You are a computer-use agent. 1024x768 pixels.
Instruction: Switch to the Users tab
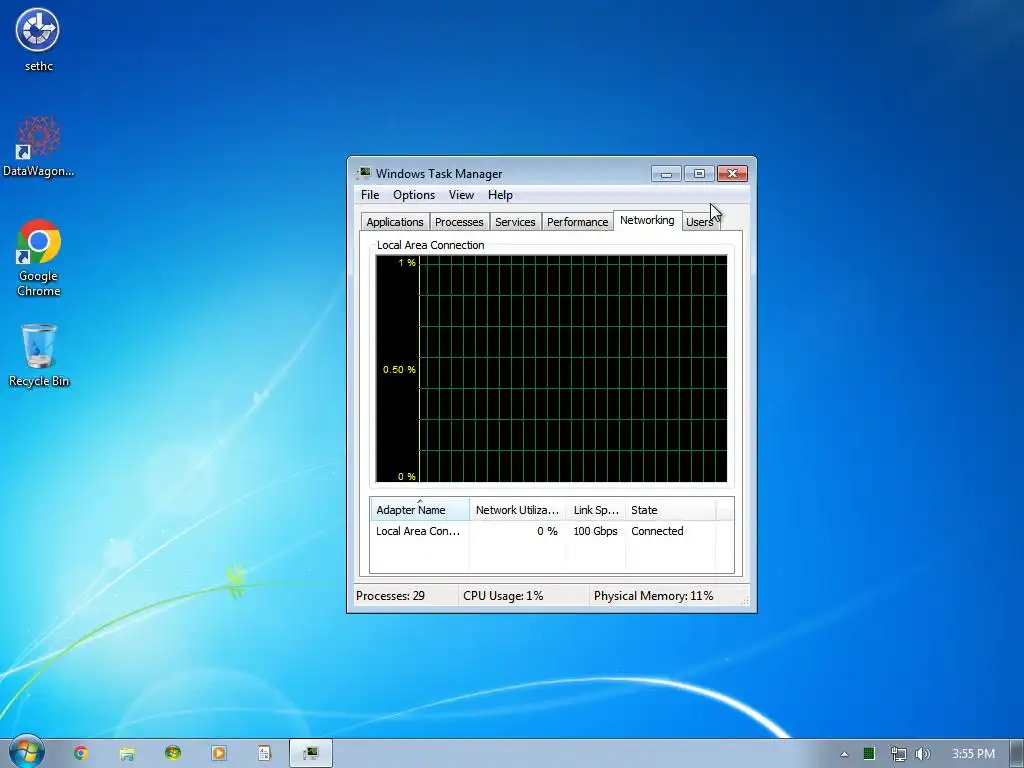tap(700, 222)
